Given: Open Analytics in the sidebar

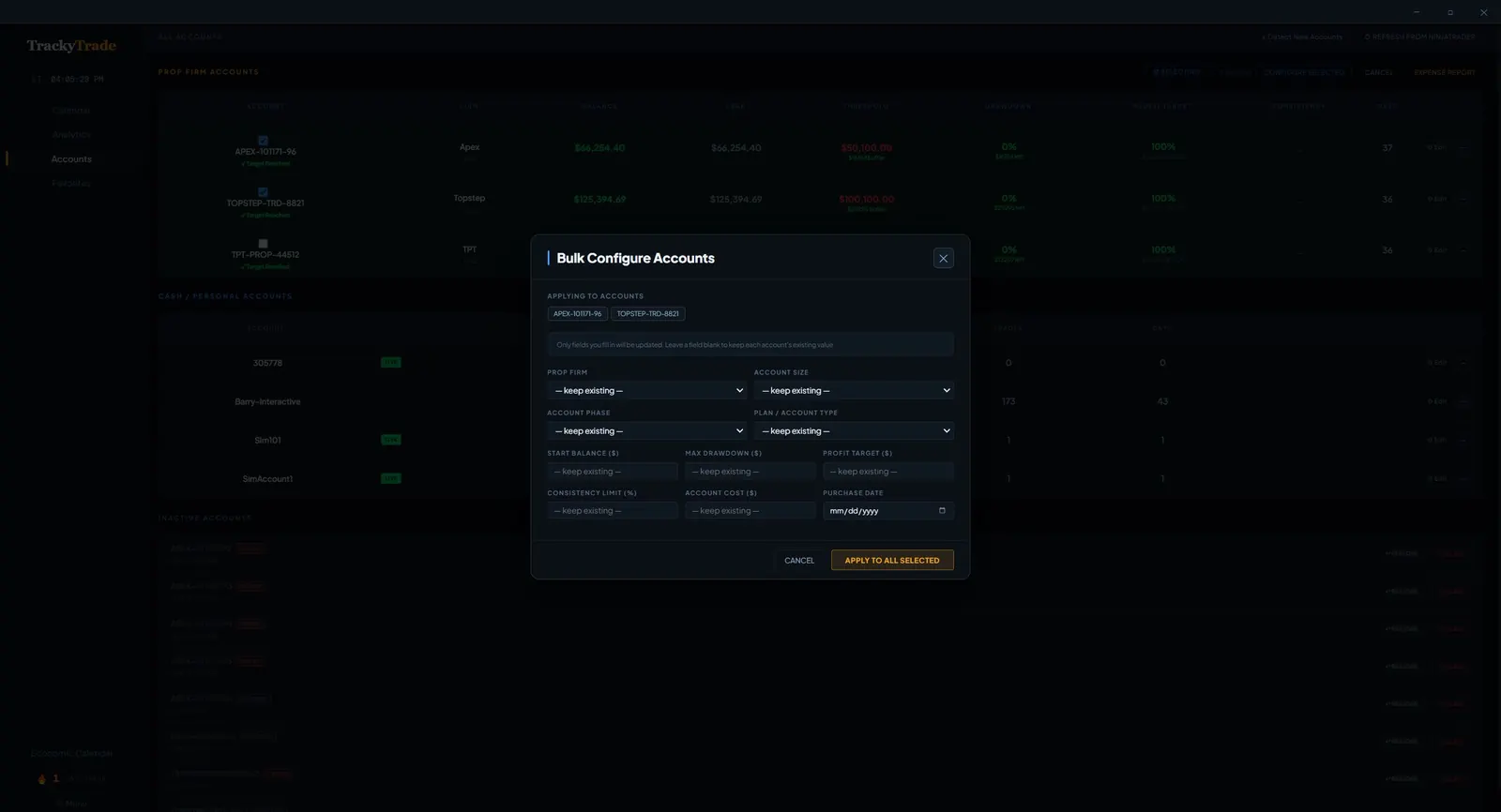Looking at the screenshot, I should pos(71,135).
